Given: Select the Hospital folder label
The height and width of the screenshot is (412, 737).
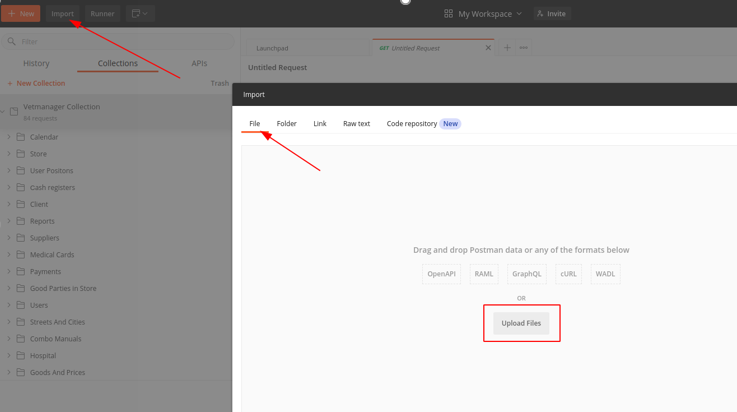Looking at the screenshot, I should (43, 356).
